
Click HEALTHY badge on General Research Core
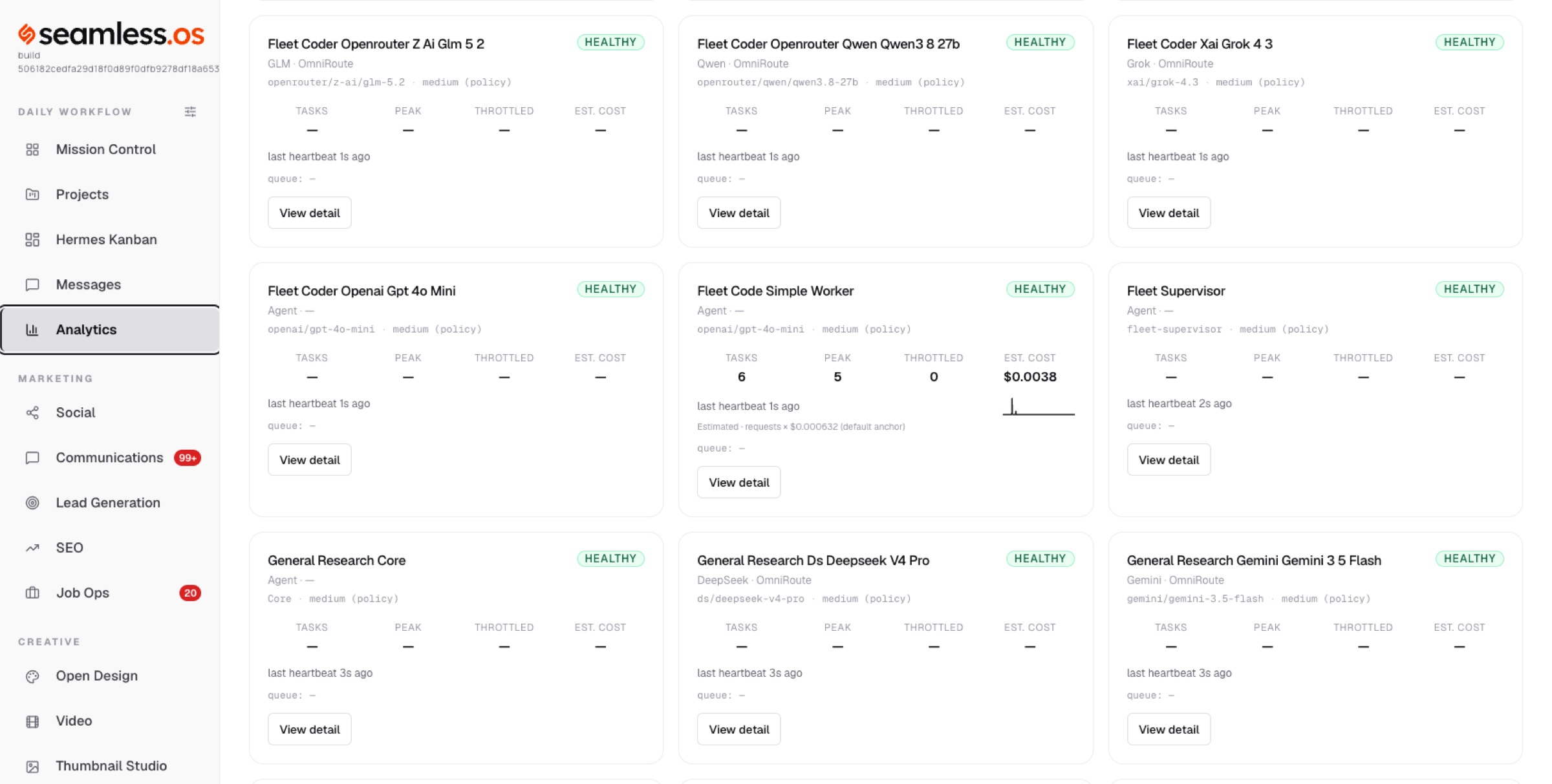610,558
